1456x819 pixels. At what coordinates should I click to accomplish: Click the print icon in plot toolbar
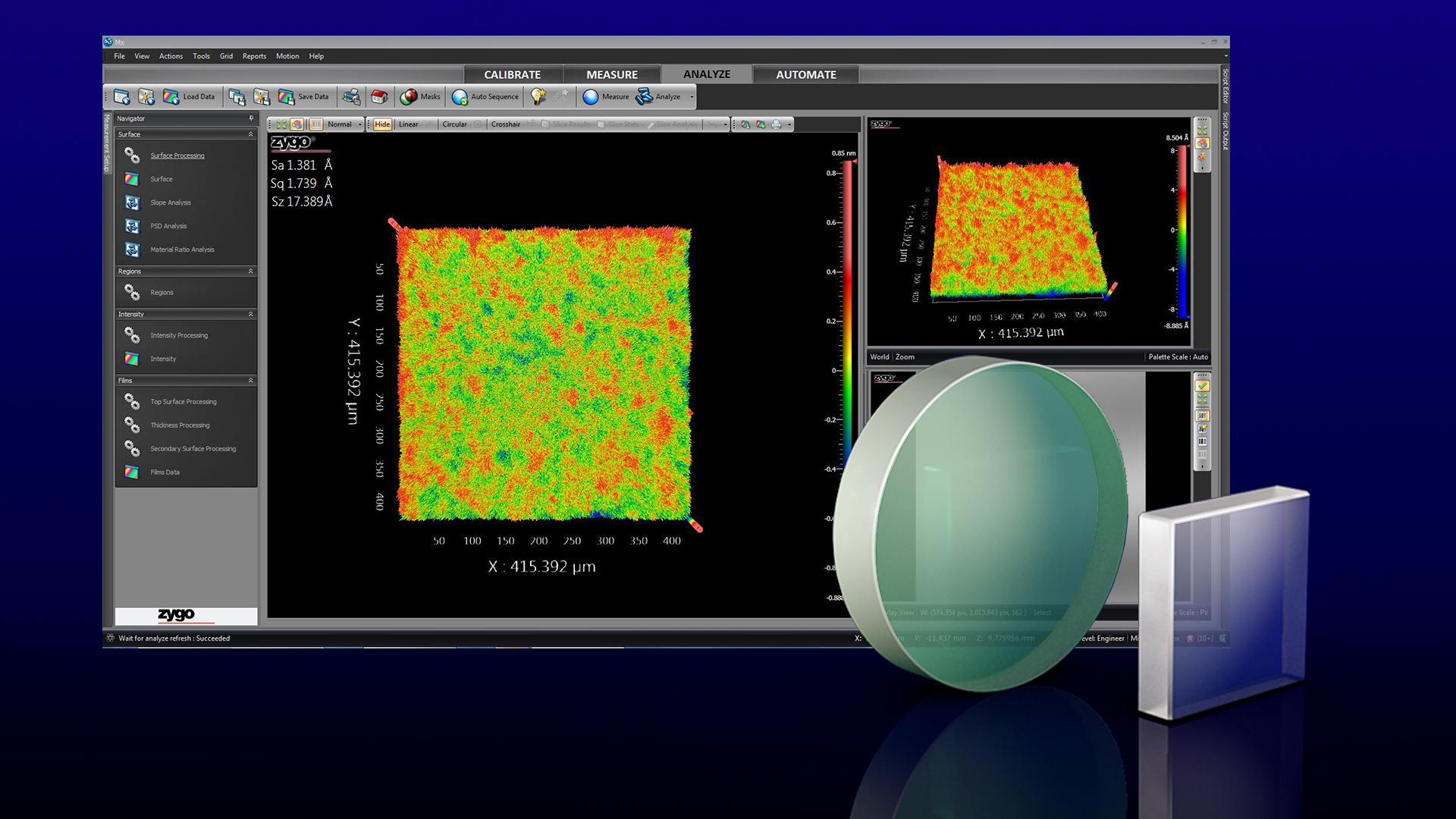click(x=777, y=124)
